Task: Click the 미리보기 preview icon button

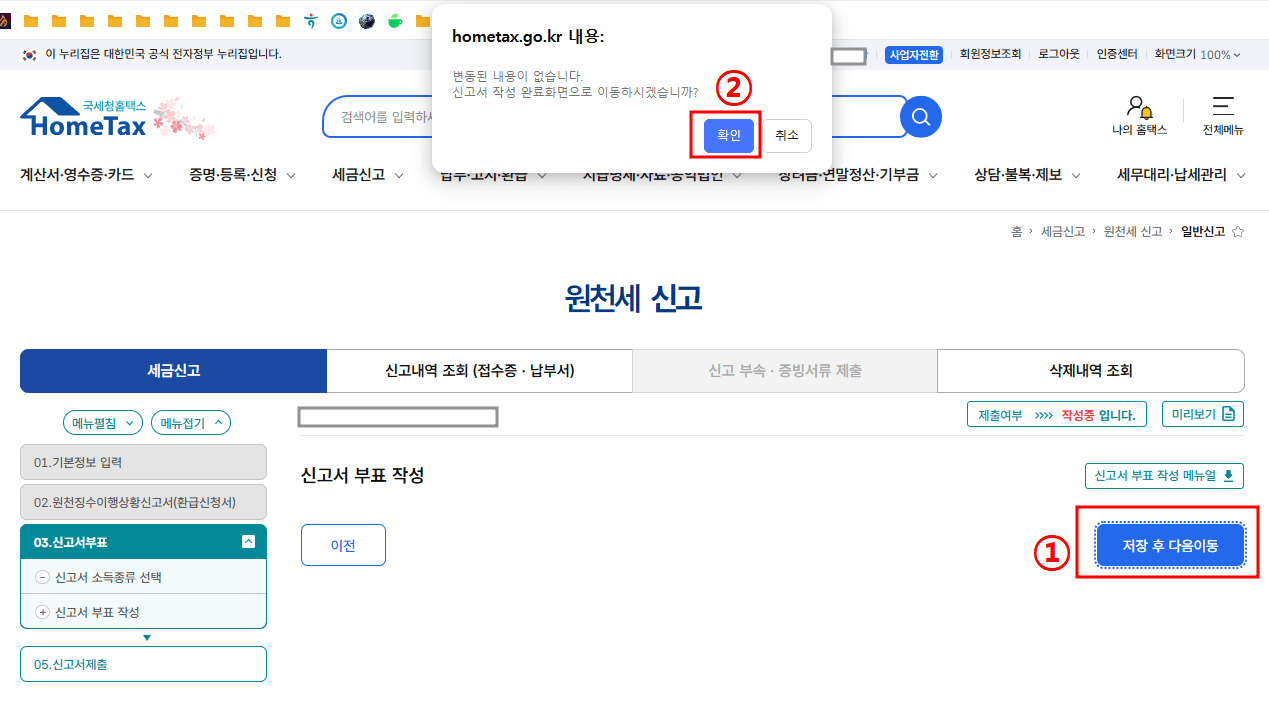Action: pyautogui.click(x=1228, y=414)
